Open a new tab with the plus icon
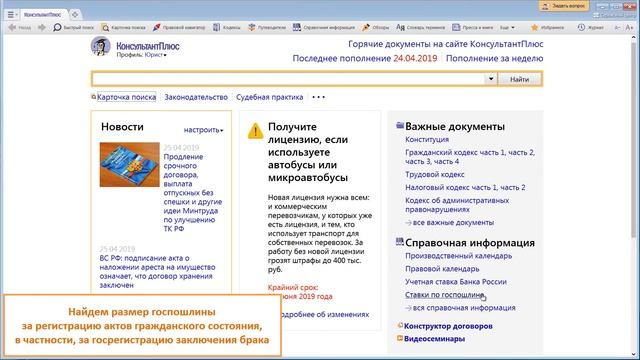The image size is (640, 360). 75,15
